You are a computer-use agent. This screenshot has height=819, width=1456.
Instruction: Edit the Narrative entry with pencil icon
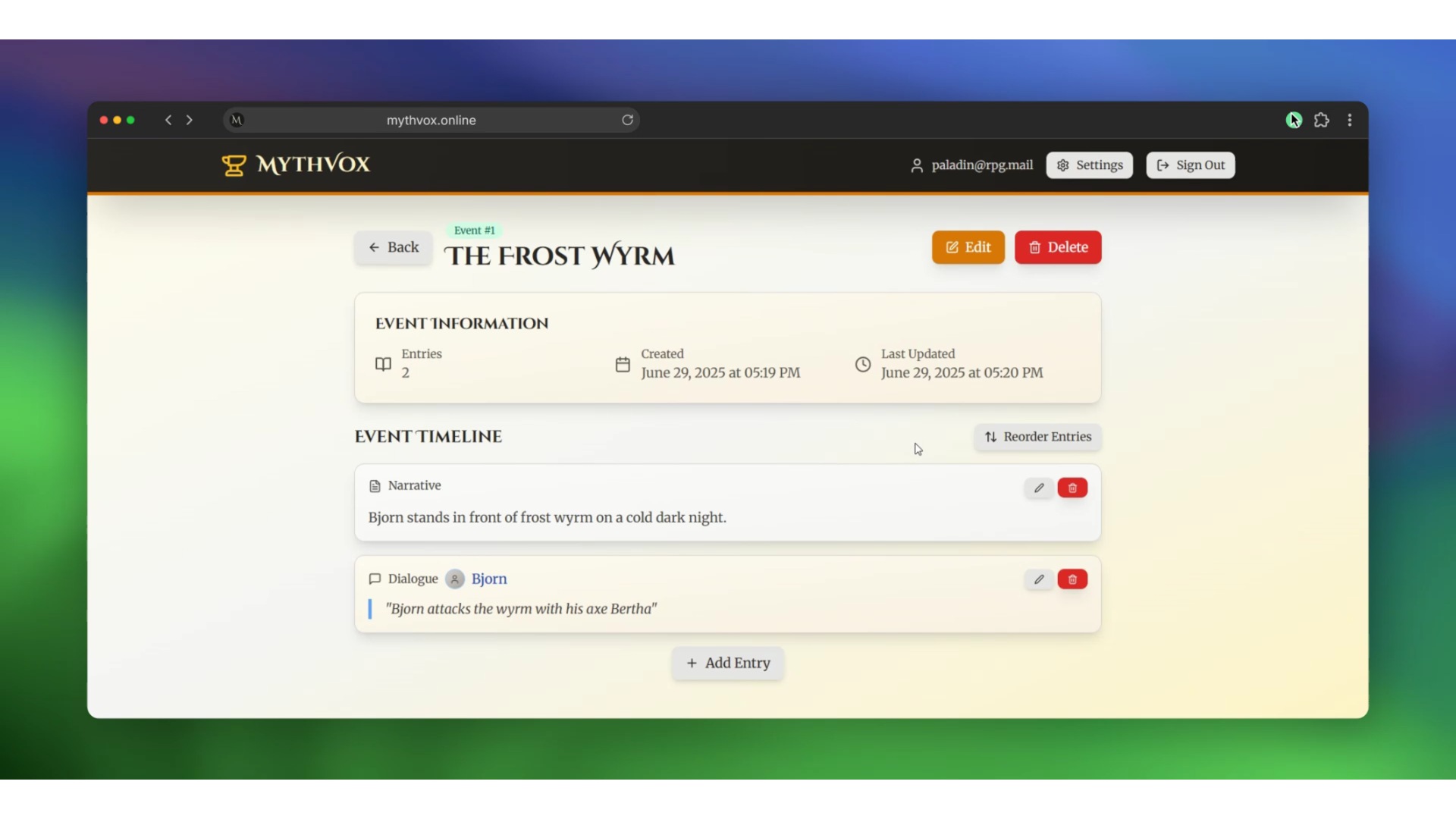(x=1038, y=488)
